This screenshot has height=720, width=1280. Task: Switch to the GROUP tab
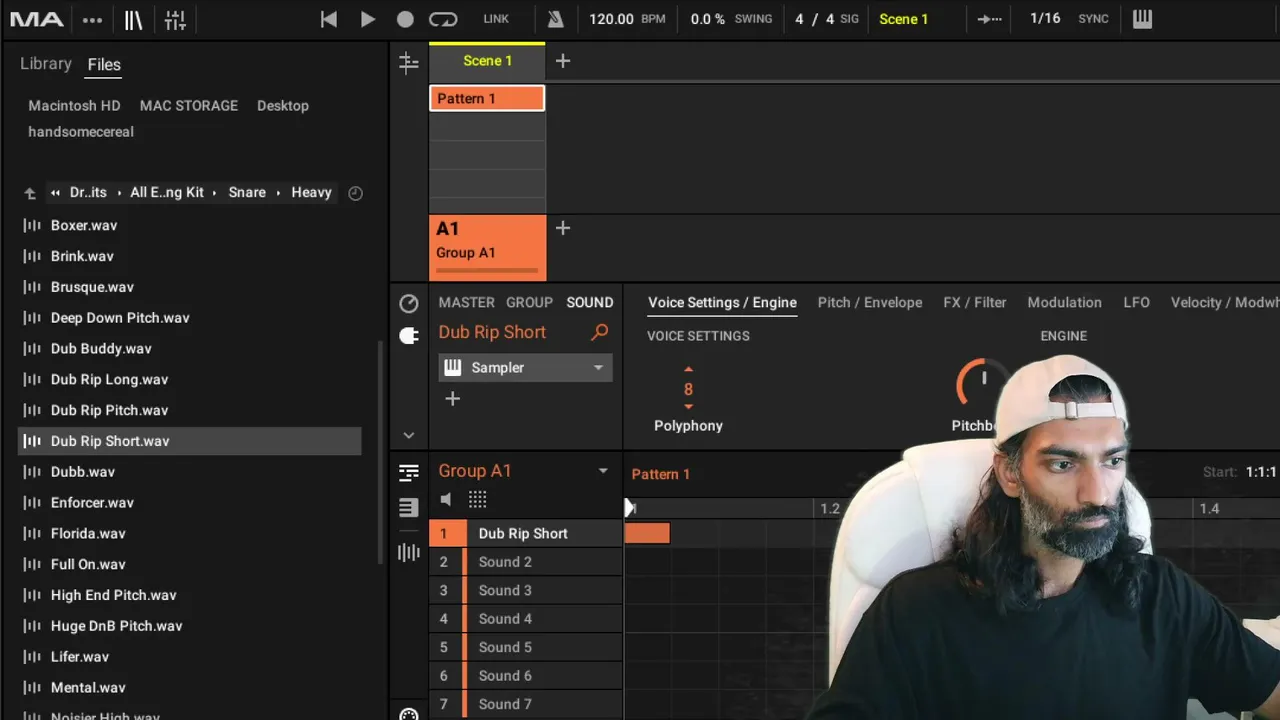click(529, 302)
